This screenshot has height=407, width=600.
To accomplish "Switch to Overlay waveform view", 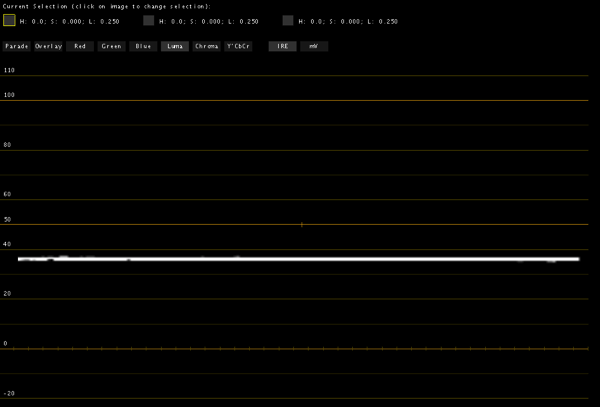I will point(48,46).
